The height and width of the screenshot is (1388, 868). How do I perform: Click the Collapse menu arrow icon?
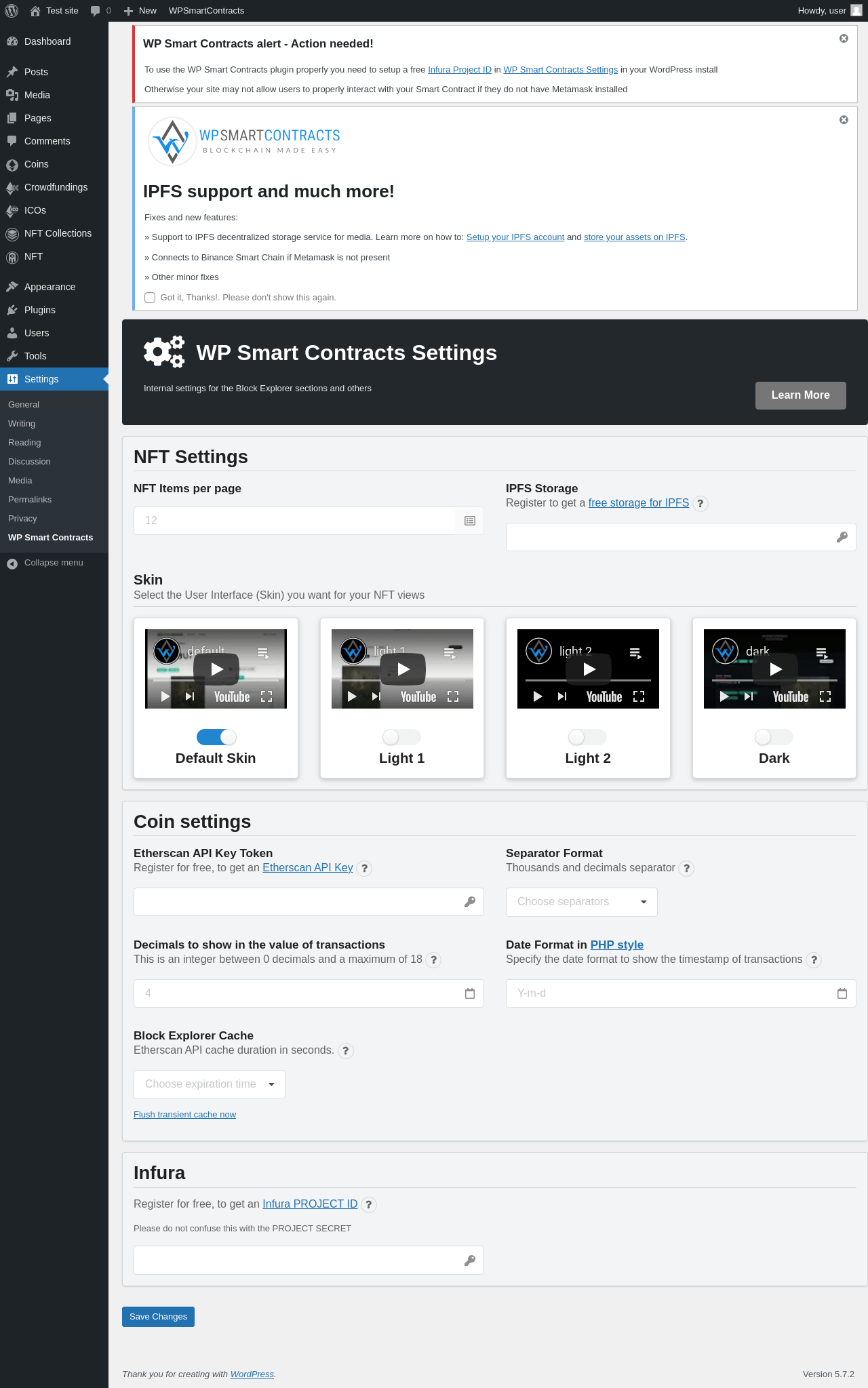(x=12, y=563)
